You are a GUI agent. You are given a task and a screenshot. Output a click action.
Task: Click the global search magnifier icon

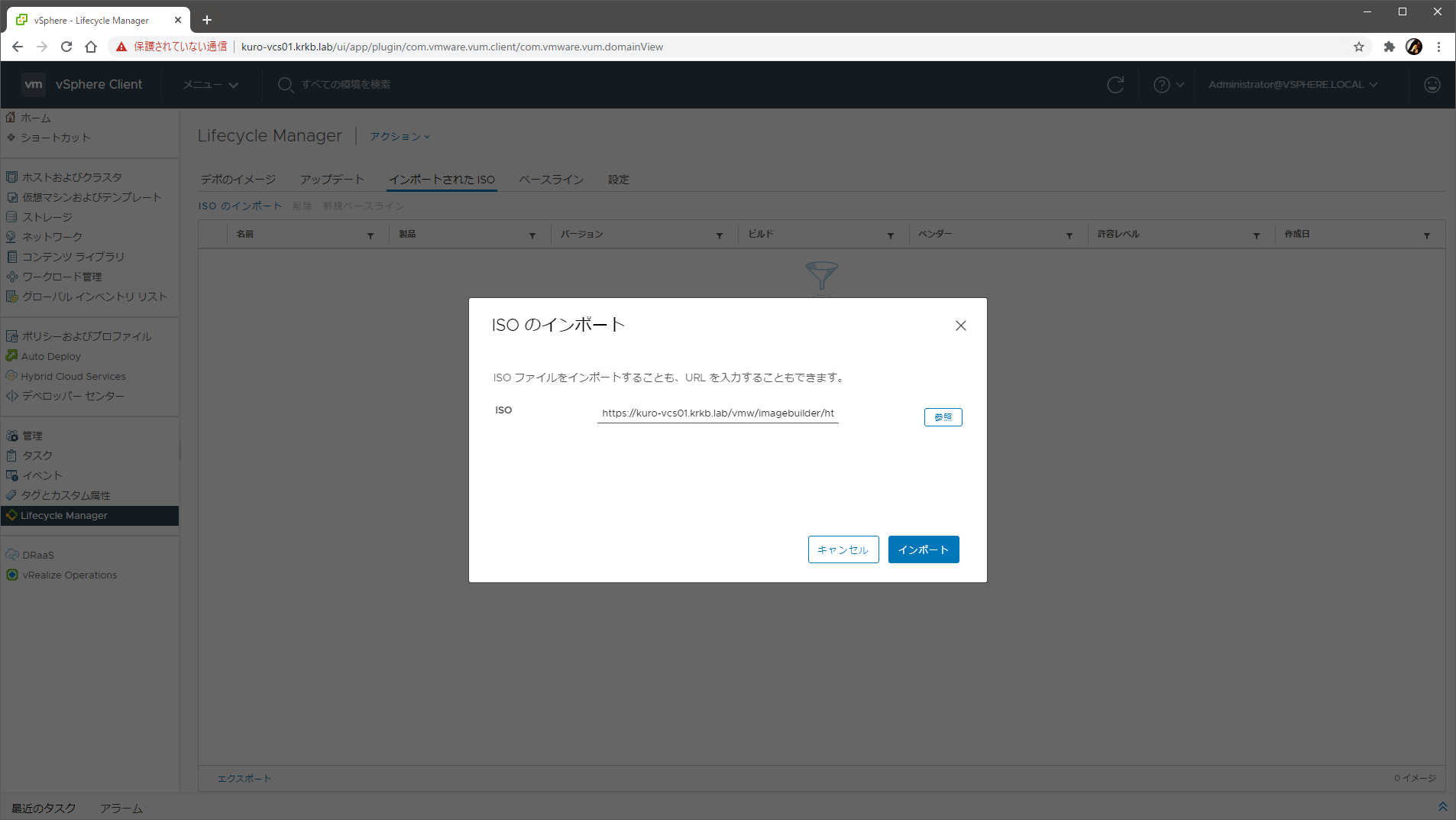(x=286, y=85)
